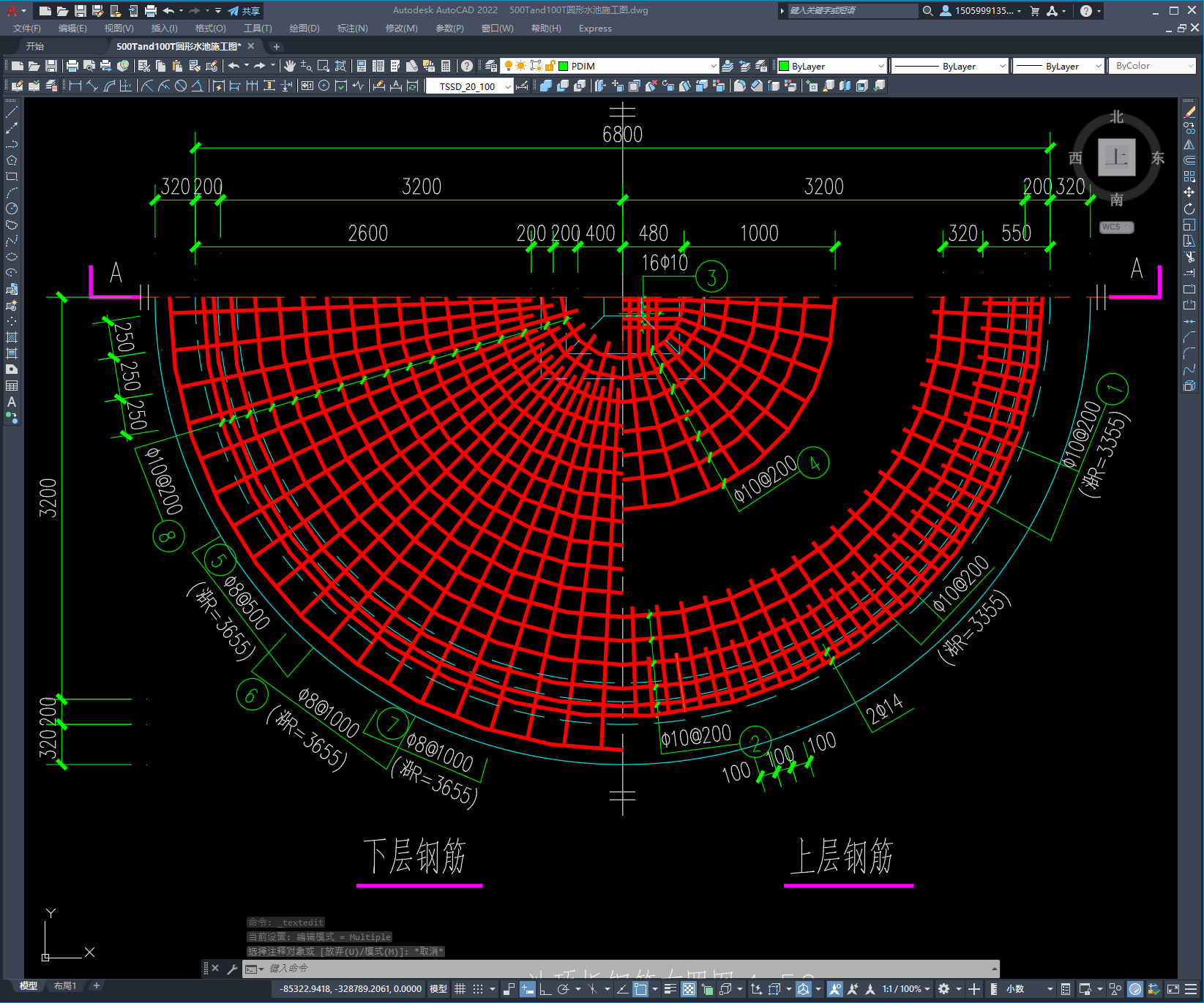
Task: Select the Line draw tool
Action: [12, 113]
